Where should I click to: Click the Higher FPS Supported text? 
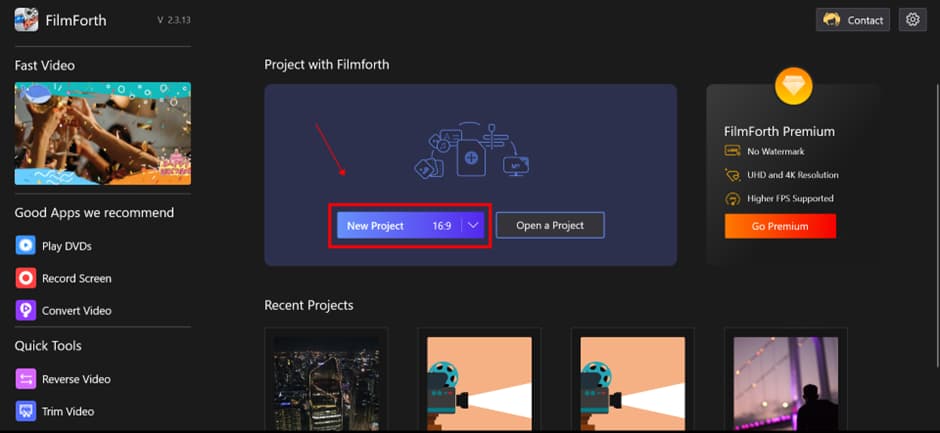pos(790,199)
